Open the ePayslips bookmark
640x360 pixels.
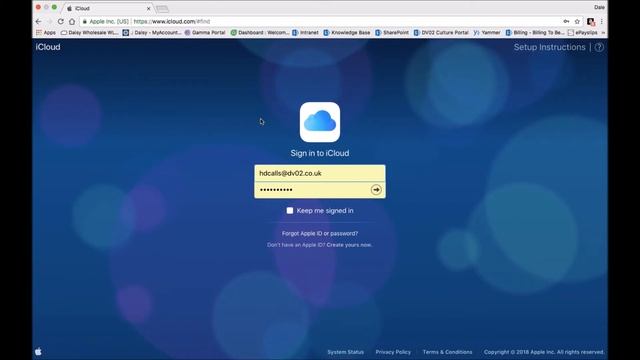[582, 33]
